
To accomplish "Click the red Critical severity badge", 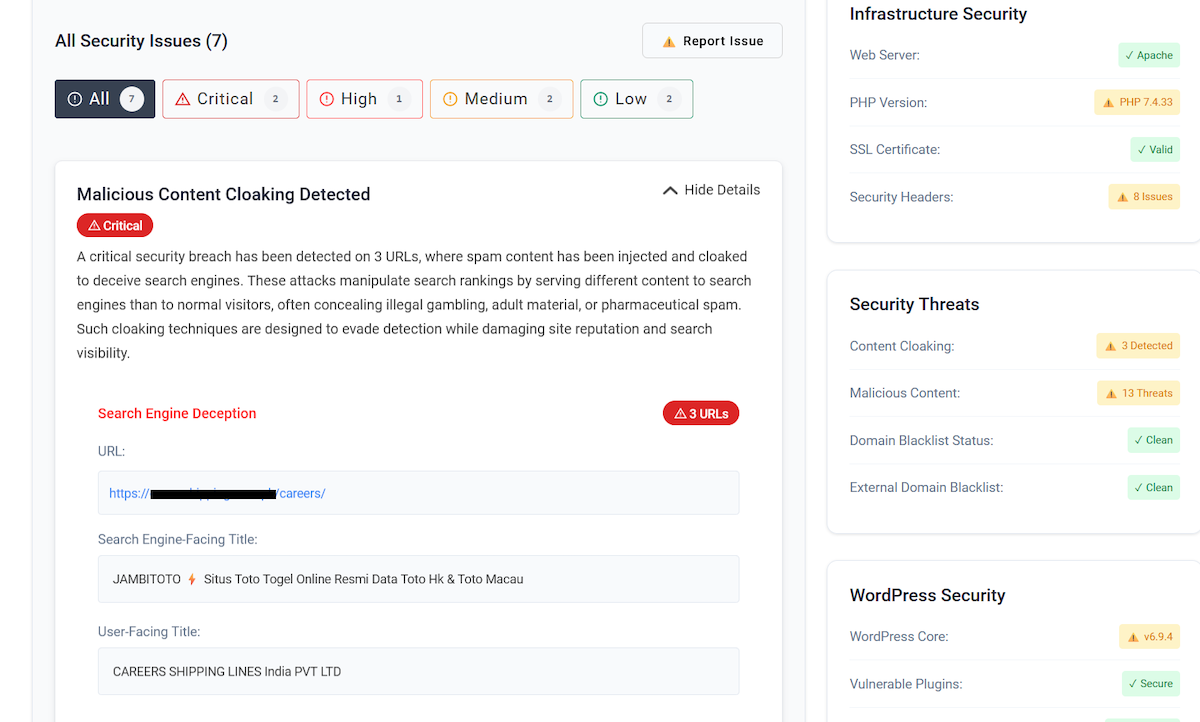I will pyautogui.click(x=115, y=225).
